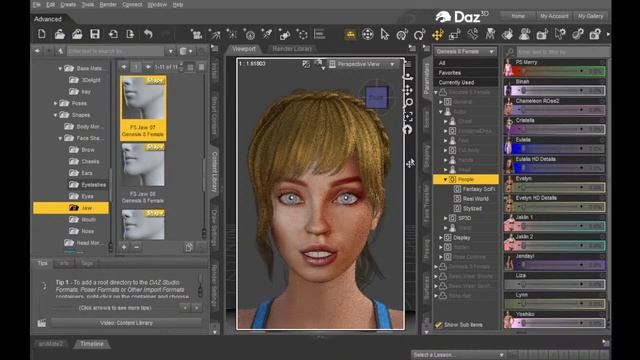Collapse the People category
Image resolution: width=640 pixels, height=360 pixels.
445,179
